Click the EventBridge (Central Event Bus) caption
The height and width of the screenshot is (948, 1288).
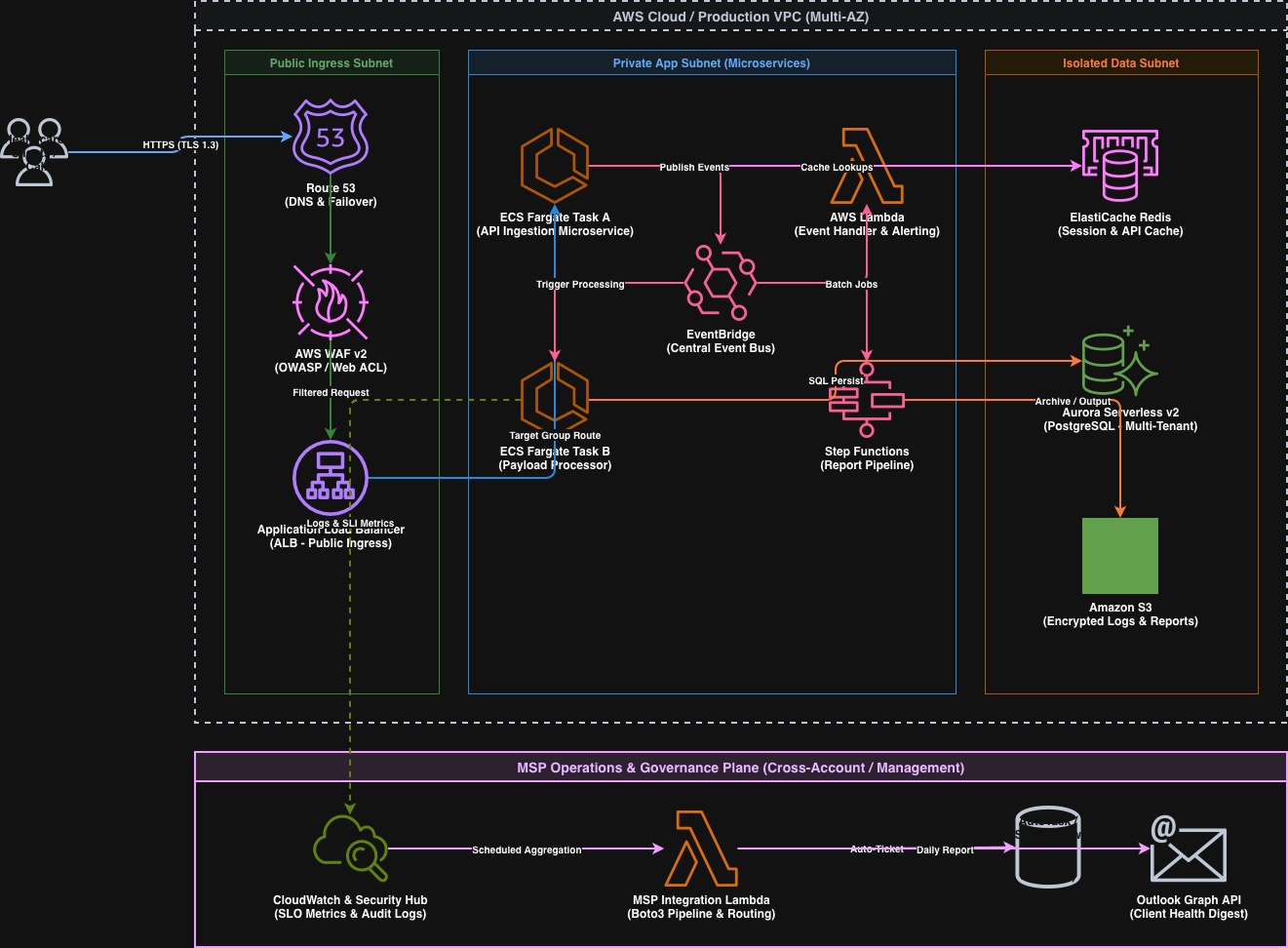tap(721, 341)
